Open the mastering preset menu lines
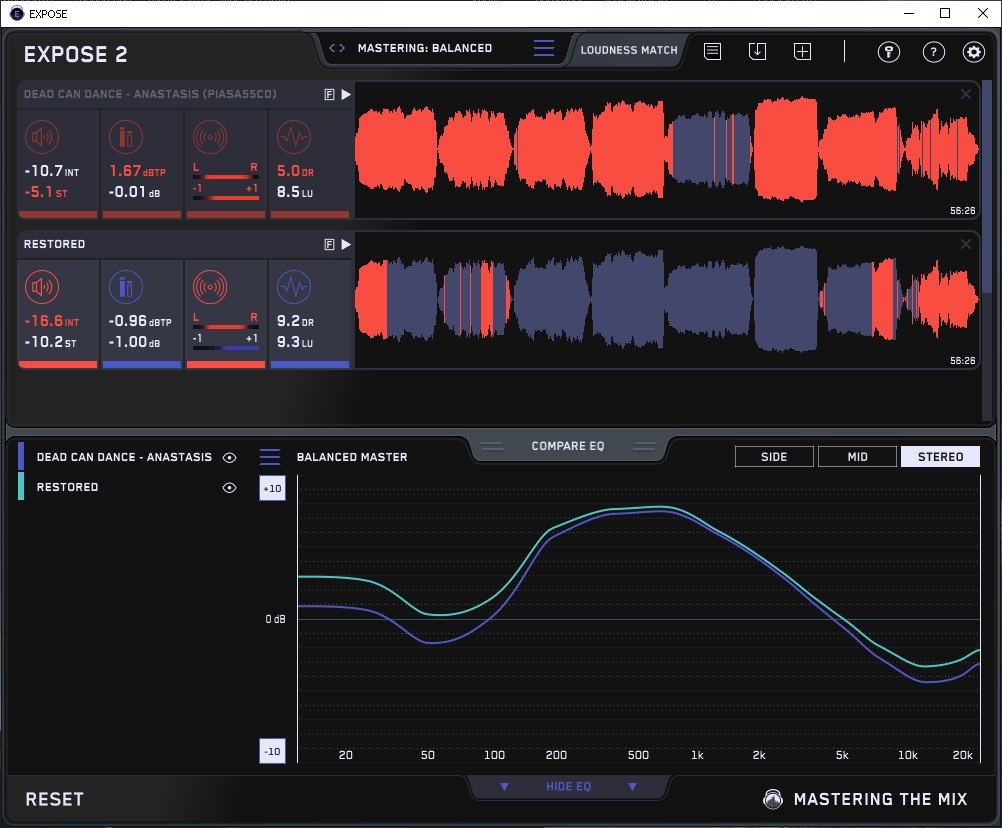Screen dimensions: 1002x828 [544, 48]
